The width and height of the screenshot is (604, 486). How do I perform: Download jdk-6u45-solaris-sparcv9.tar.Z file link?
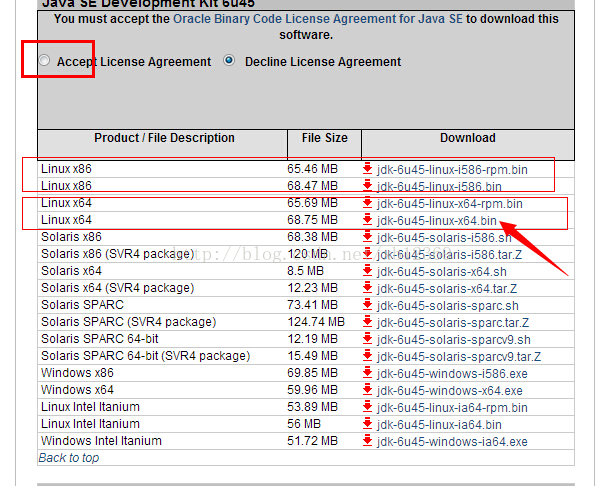[459, 357]
